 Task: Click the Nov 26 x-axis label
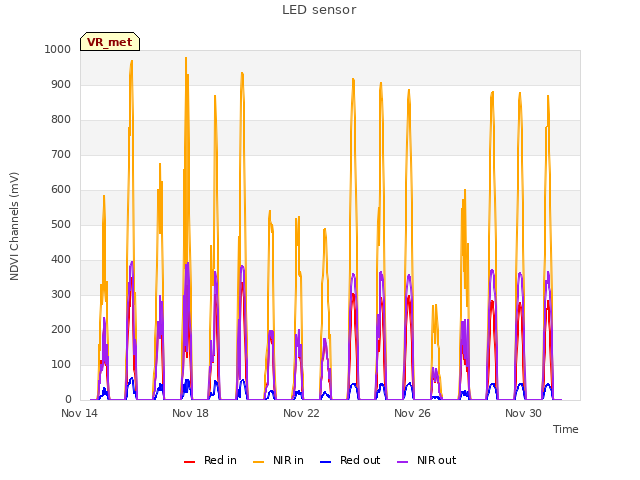click(412, 413)
